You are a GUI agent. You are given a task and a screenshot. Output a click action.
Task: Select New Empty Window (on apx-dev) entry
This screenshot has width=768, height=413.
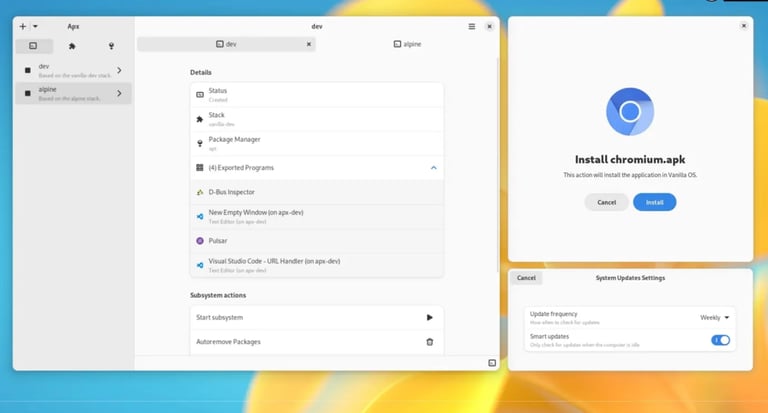click(x=317, y=217)
